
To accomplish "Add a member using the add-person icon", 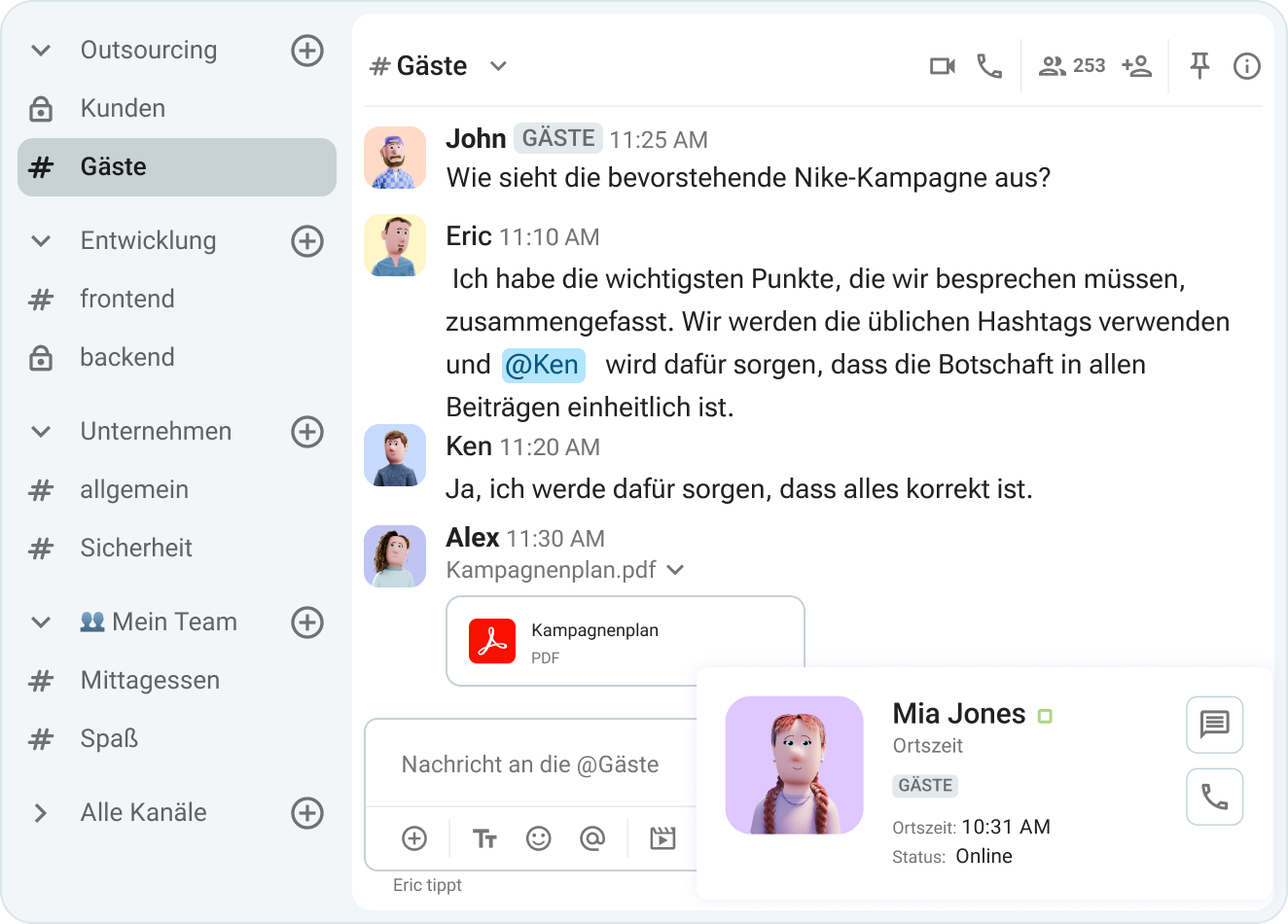I will pos(1137,65).
